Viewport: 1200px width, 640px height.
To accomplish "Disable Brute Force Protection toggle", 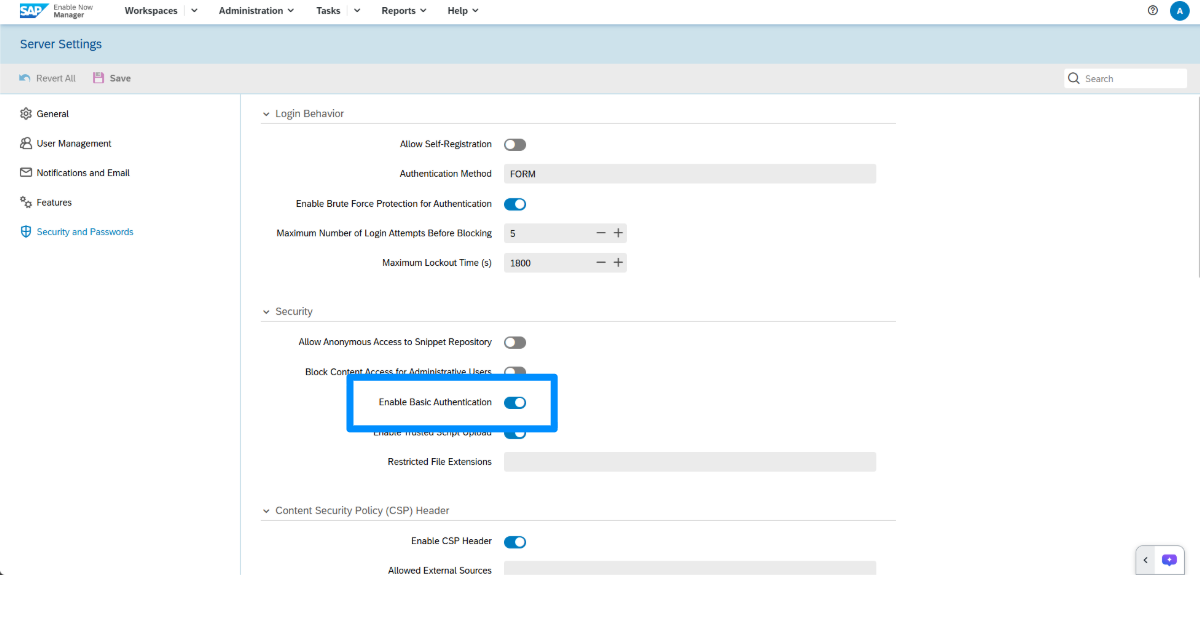I will [515, 204].
